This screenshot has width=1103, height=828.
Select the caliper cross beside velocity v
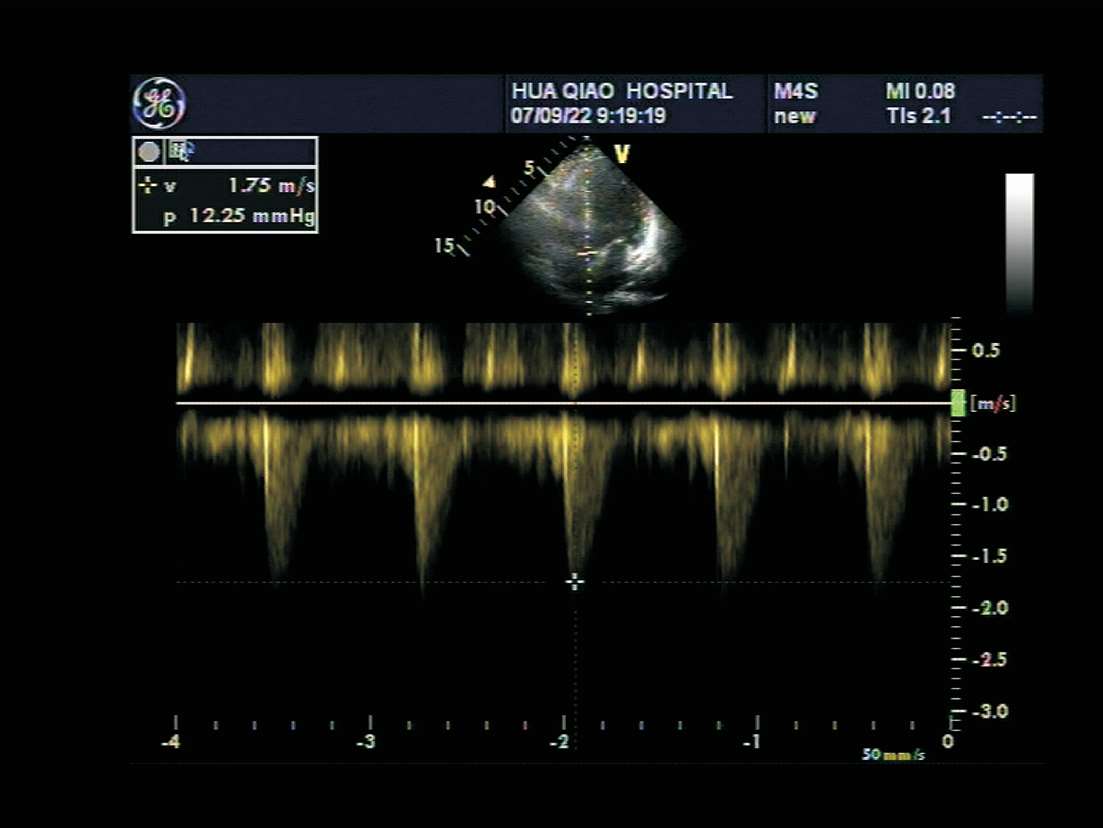147,186
